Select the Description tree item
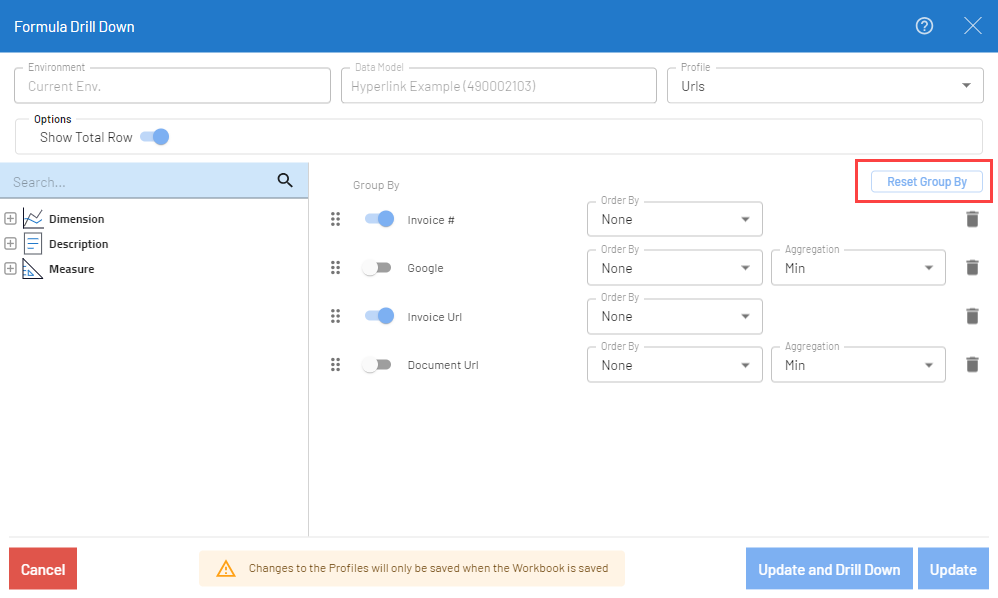This screenshot has height=598, width=998. pyautogui.click(x=78, y=244)
